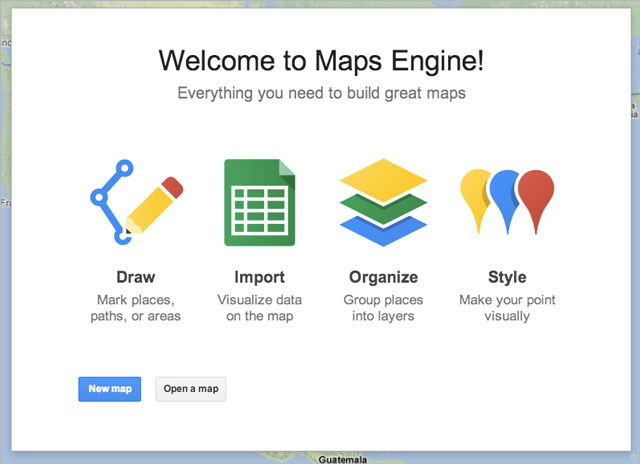
Task: Click the yellow top layer of Organize icon
Action: (383, 179)
